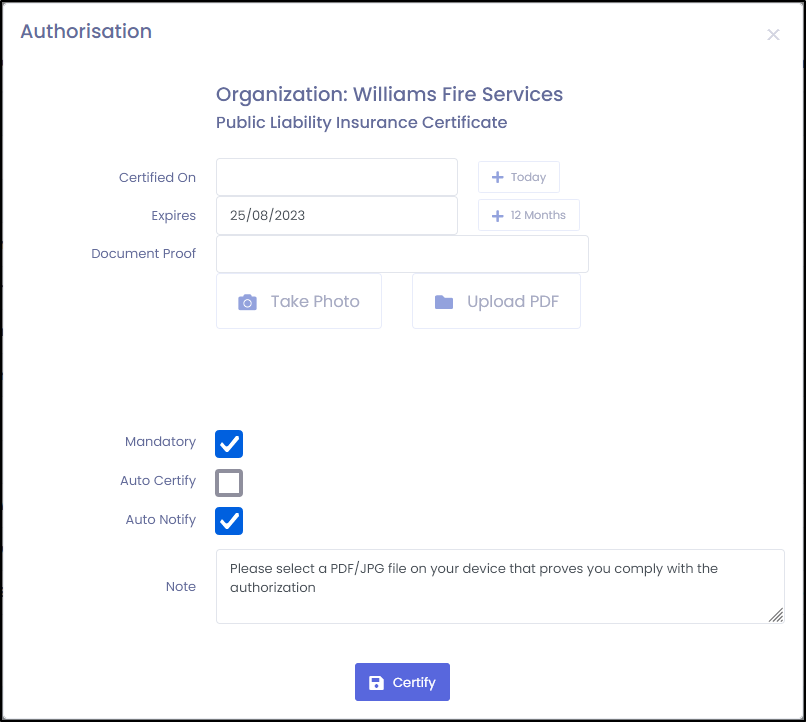Click inside the Note text area
806x722 pixels.
click(x=500, y=586)
